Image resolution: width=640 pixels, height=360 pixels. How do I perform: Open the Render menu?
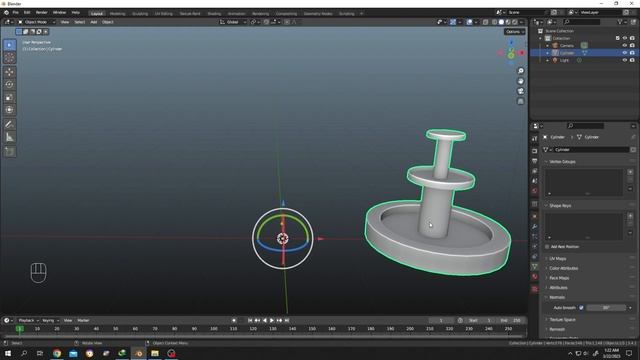(41, 13)
